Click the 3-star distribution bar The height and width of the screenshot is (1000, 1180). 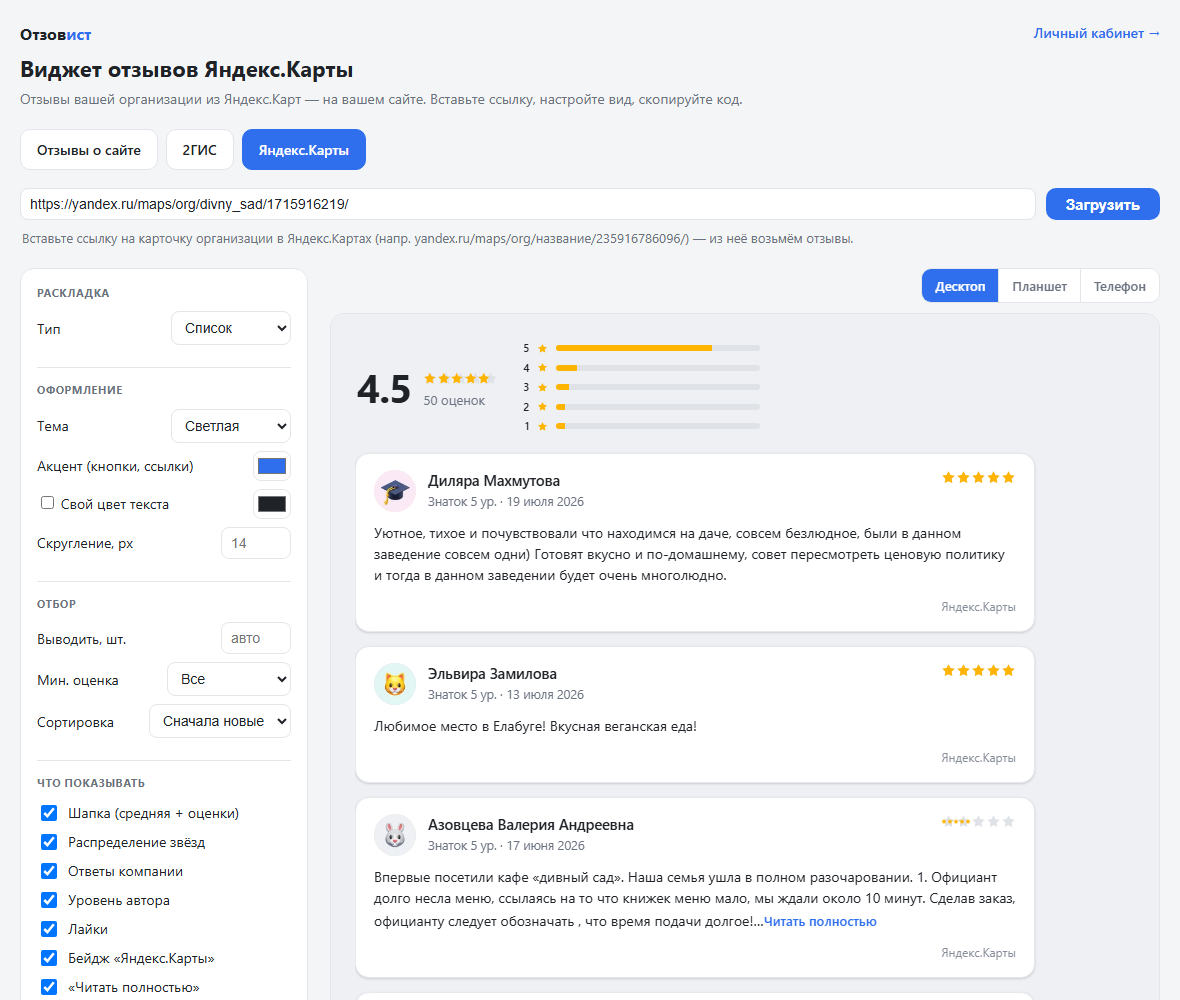tap(658, 387)
